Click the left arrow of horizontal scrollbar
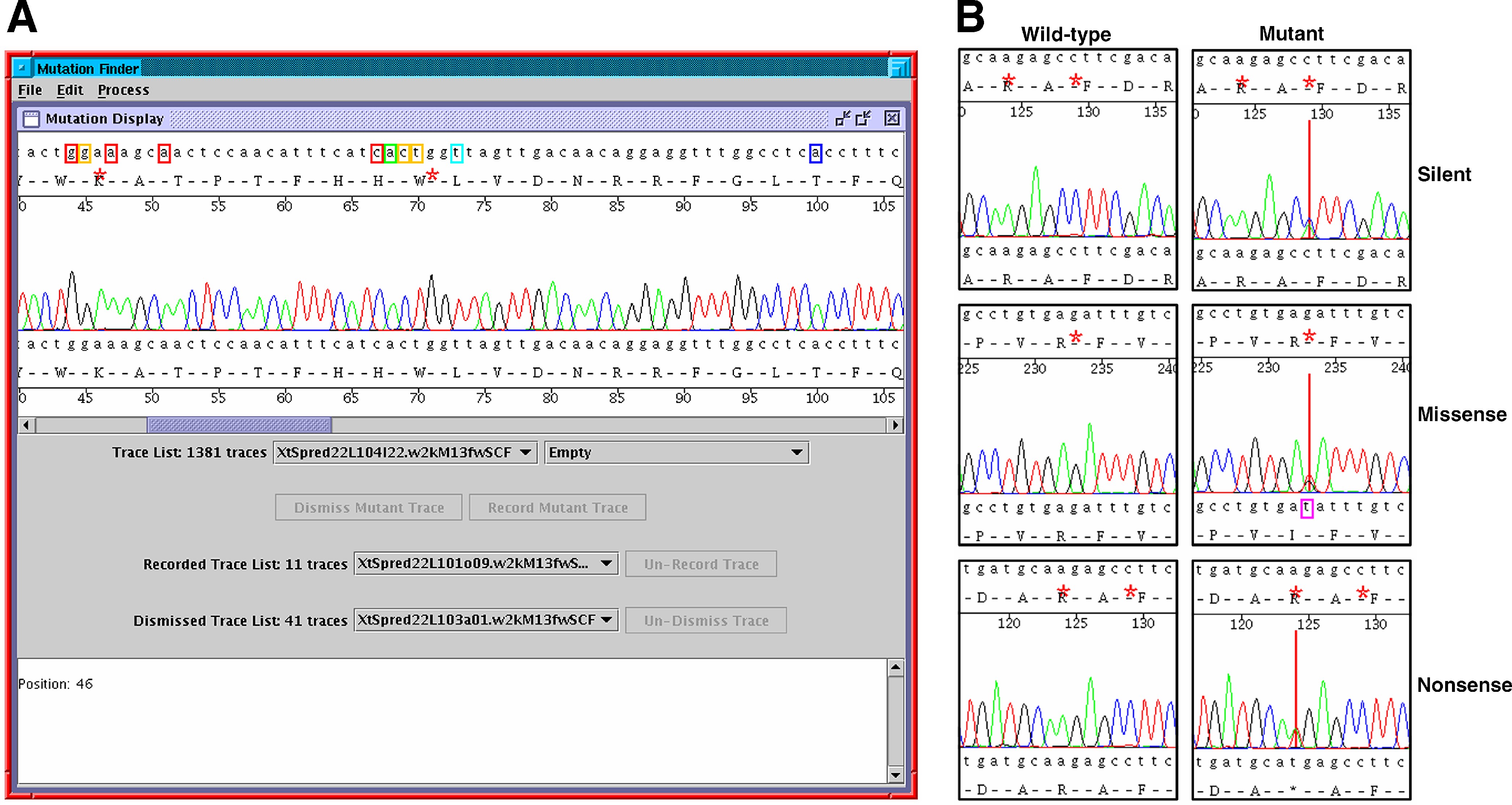The height and width of the screenshot is (805, 1512). pyautogui.click(x=26, y=425)
